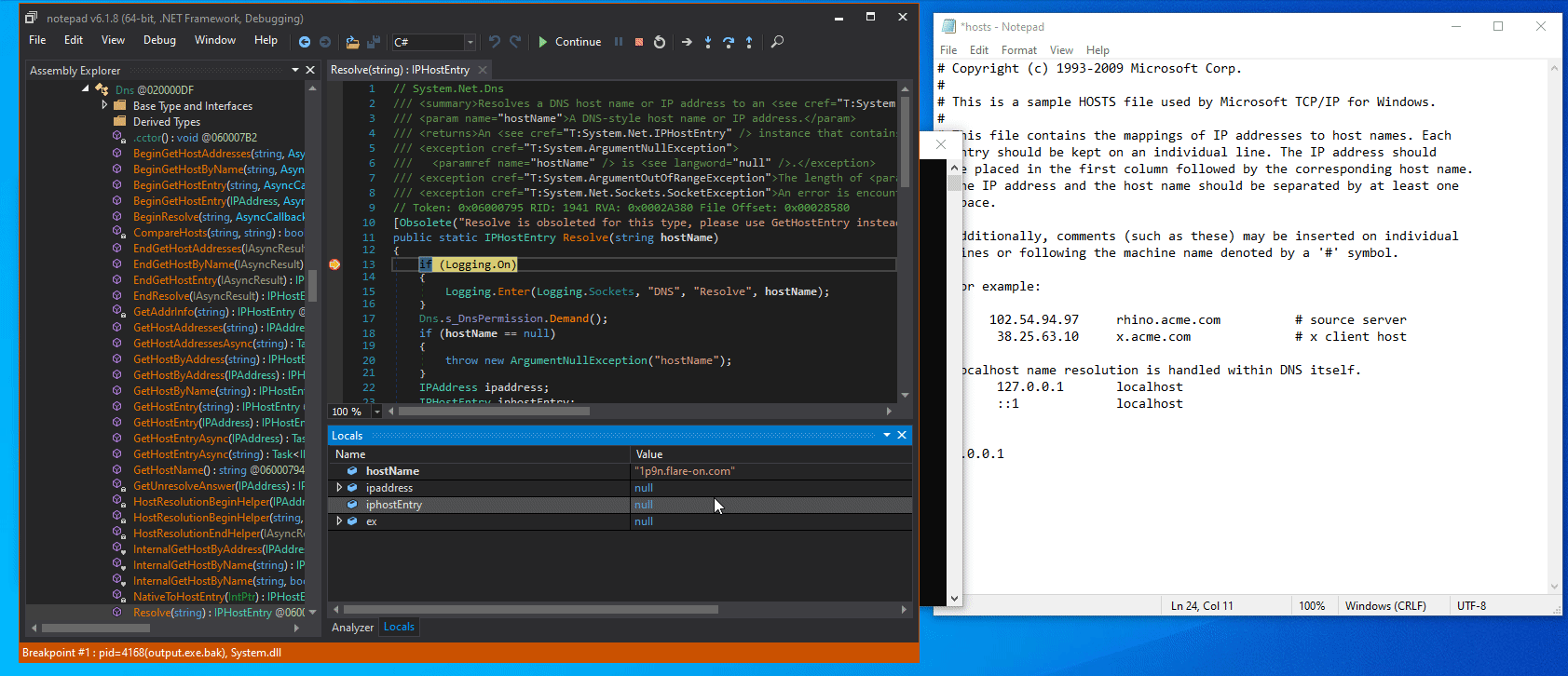Viewport: 1568px width, 676px height.
Task: Select highlighted Resolve(string) tree item
Action: 218,613
